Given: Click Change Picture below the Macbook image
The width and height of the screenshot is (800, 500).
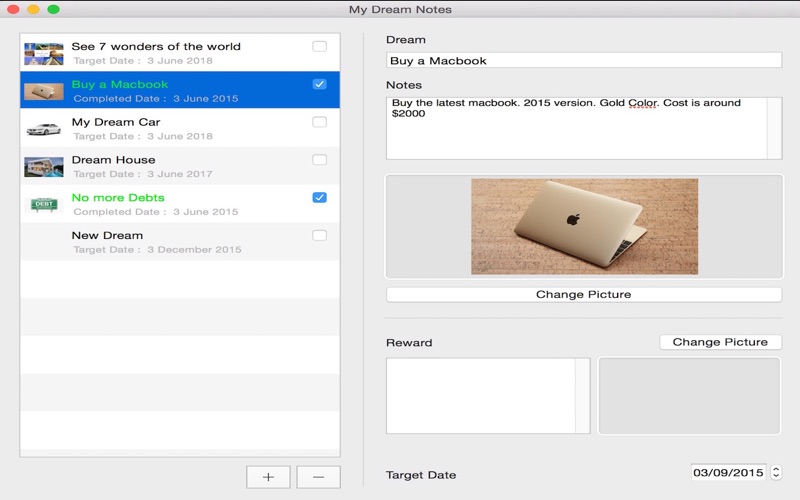Looking at the screenshot, I should point(584,294).
